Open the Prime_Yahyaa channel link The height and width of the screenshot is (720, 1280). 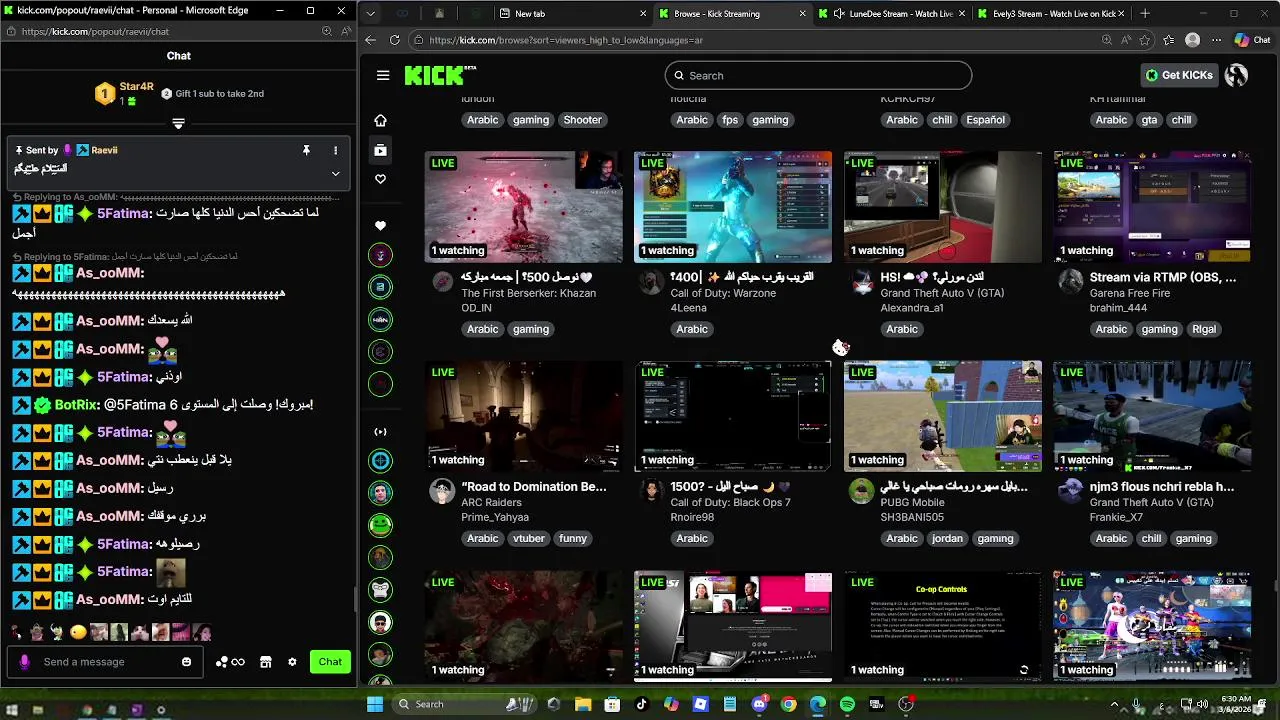click(x=495, y=518)
